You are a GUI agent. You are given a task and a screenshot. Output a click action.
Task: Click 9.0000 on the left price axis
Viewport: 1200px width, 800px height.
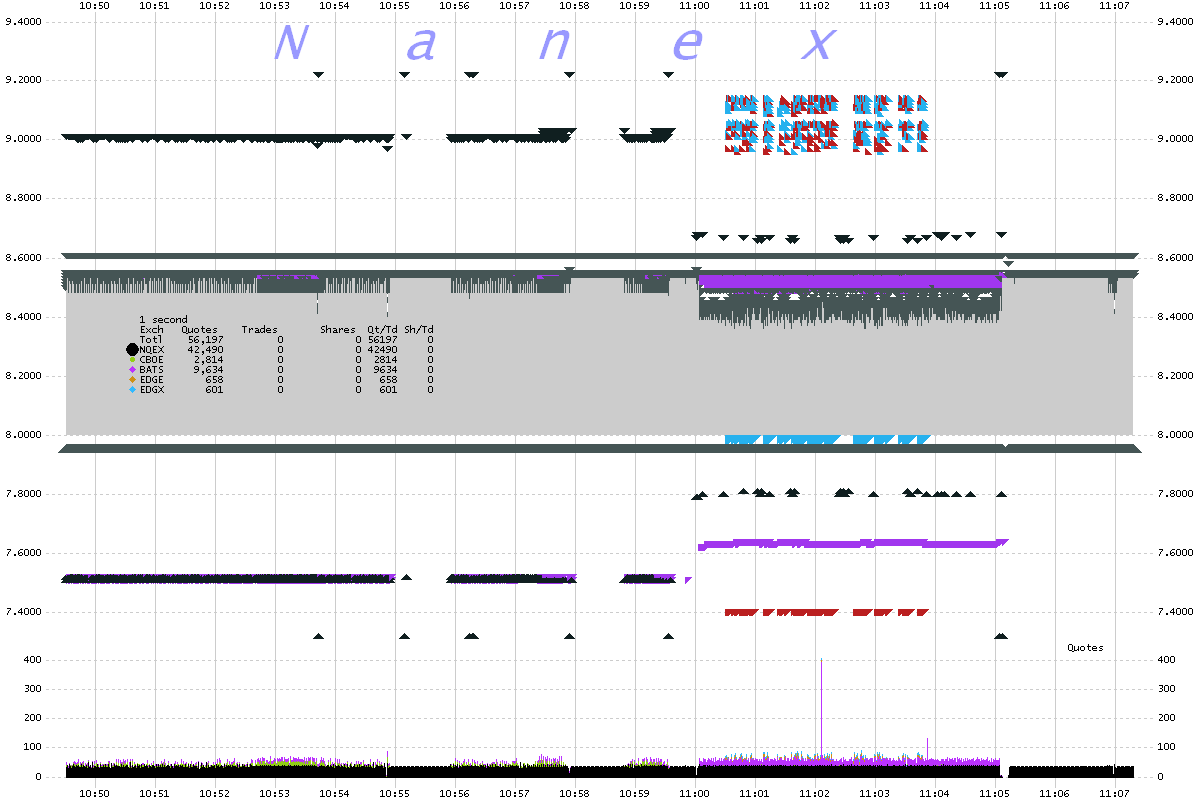[23, 139]
